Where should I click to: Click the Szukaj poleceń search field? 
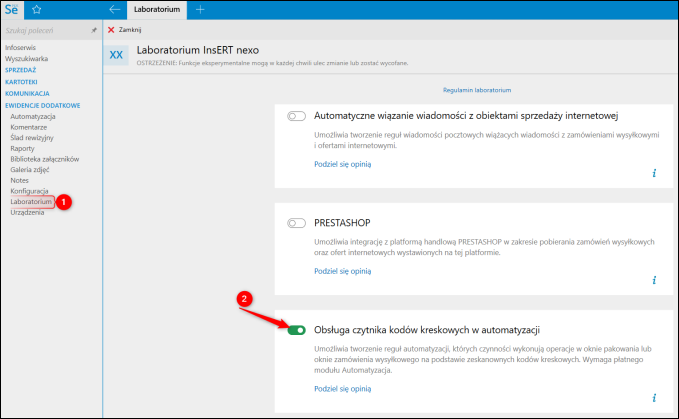coord(45,31)
